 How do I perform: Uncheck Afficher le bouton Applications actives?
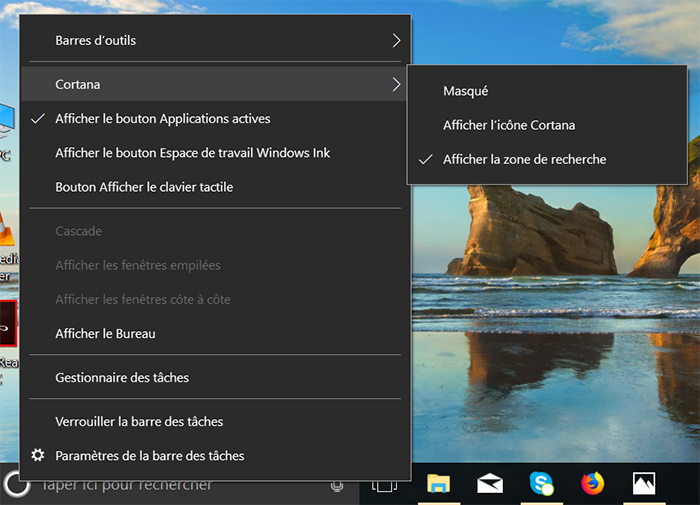pos(163,119)
